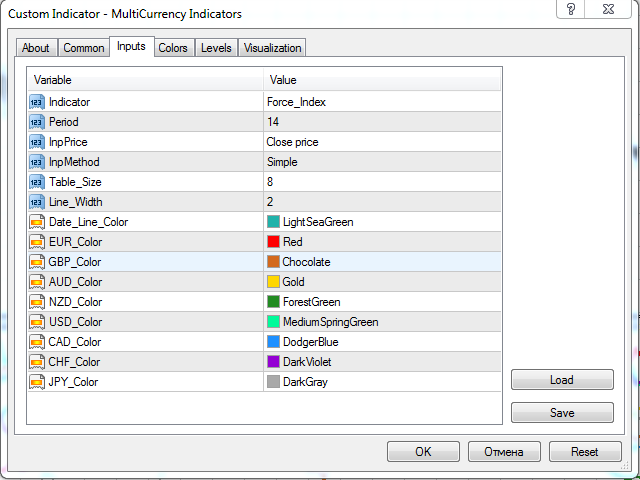Click the icon beside the Indicator variable
This screenshot has height=480, width=640.
click(37, 102)
